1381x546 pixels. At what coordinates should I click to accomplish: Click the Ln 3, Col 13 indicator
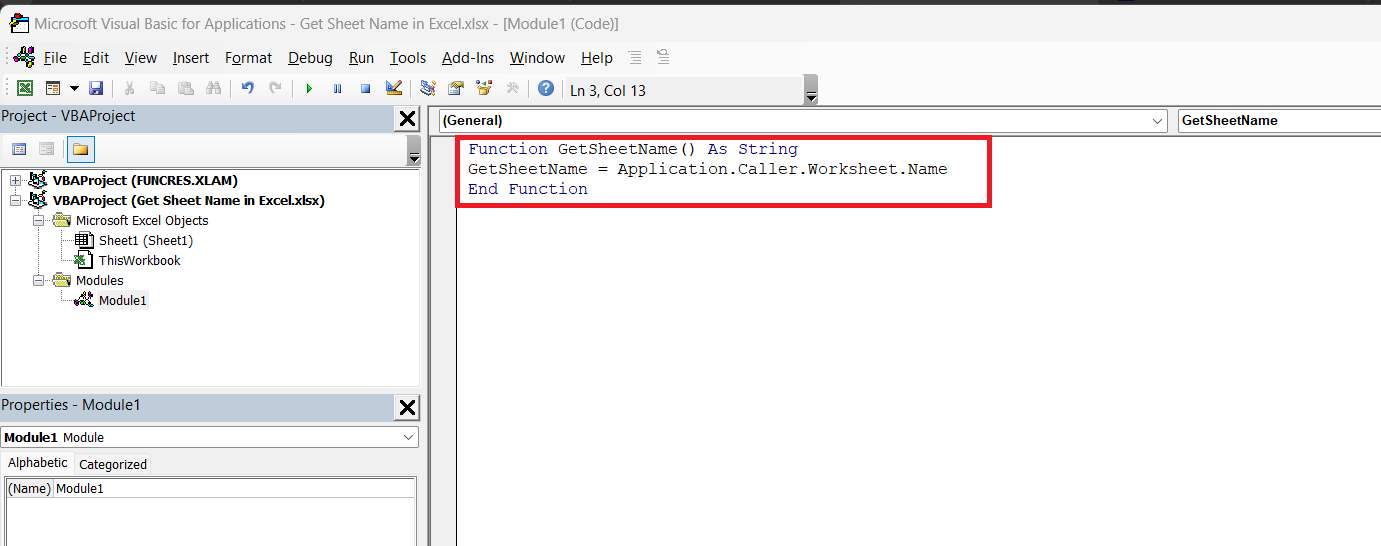[x=608, y=91]
